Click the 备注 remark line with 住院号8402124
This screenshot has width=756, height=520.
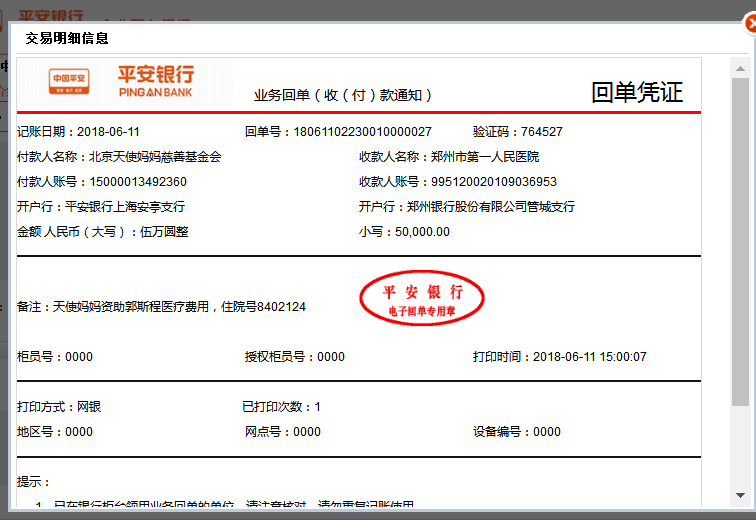(161, 307)
